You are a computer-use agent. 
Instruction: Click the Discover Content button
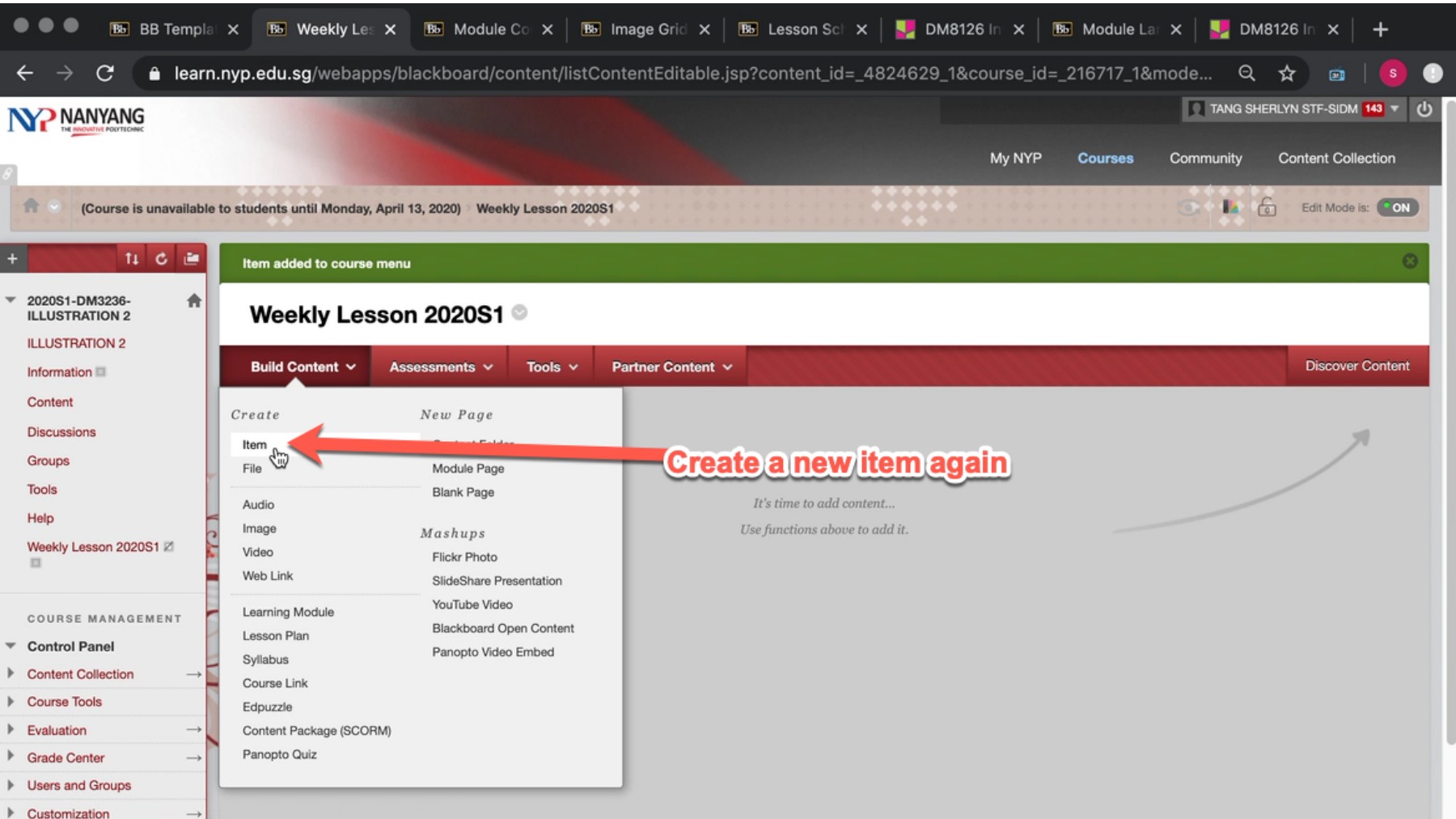coord(1356,366)
